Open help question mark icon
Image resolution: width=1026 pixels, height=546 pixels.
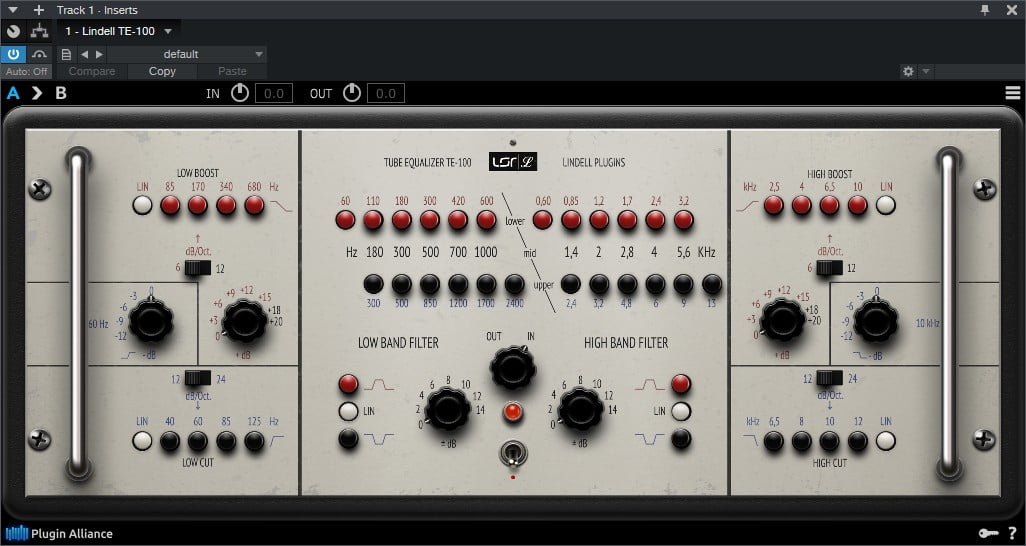[x=1012, y=534]
